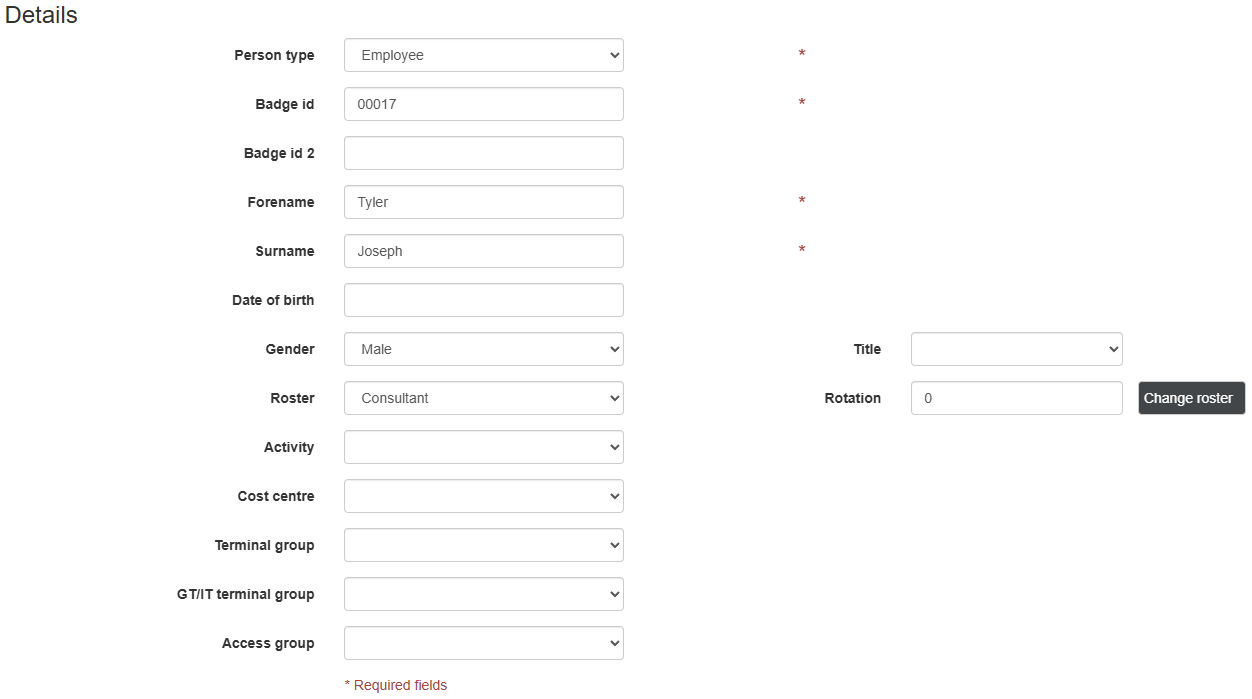This screenshot has height=699, width=1252.
Task: Click the Details heading
Action: click(40, 15)
